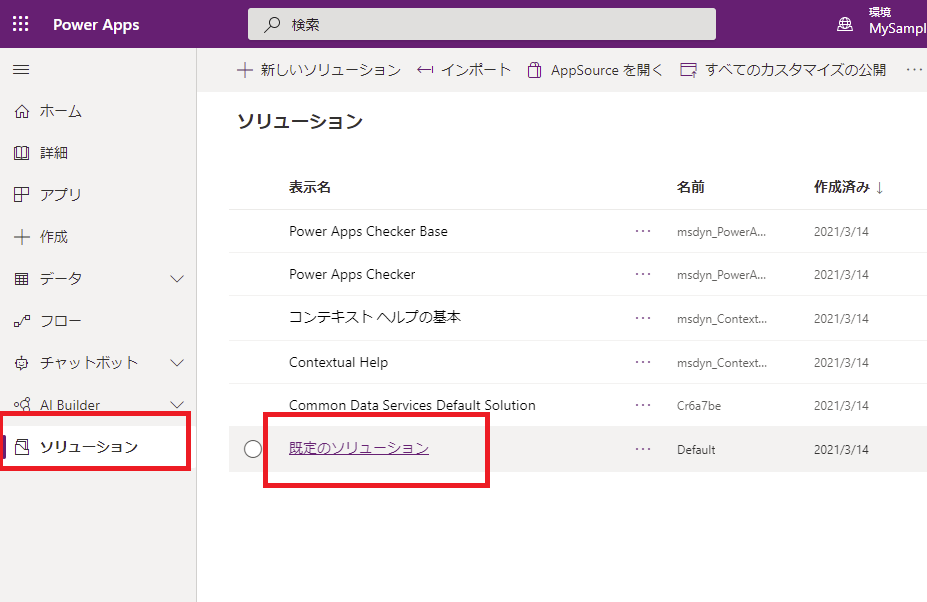Click the 2021/3/14 date in 既定のソリューション row

point(841,449)
